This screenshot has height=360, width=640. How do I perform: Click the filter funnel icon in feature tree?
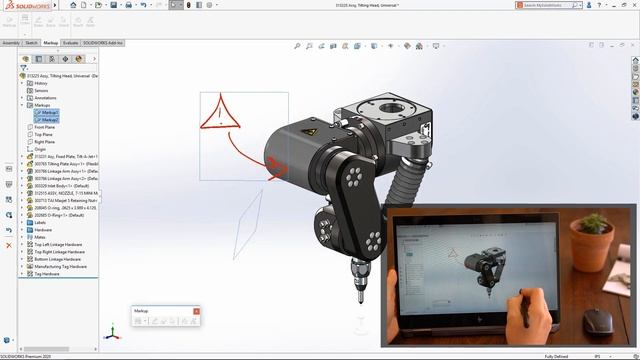[23, 68]
